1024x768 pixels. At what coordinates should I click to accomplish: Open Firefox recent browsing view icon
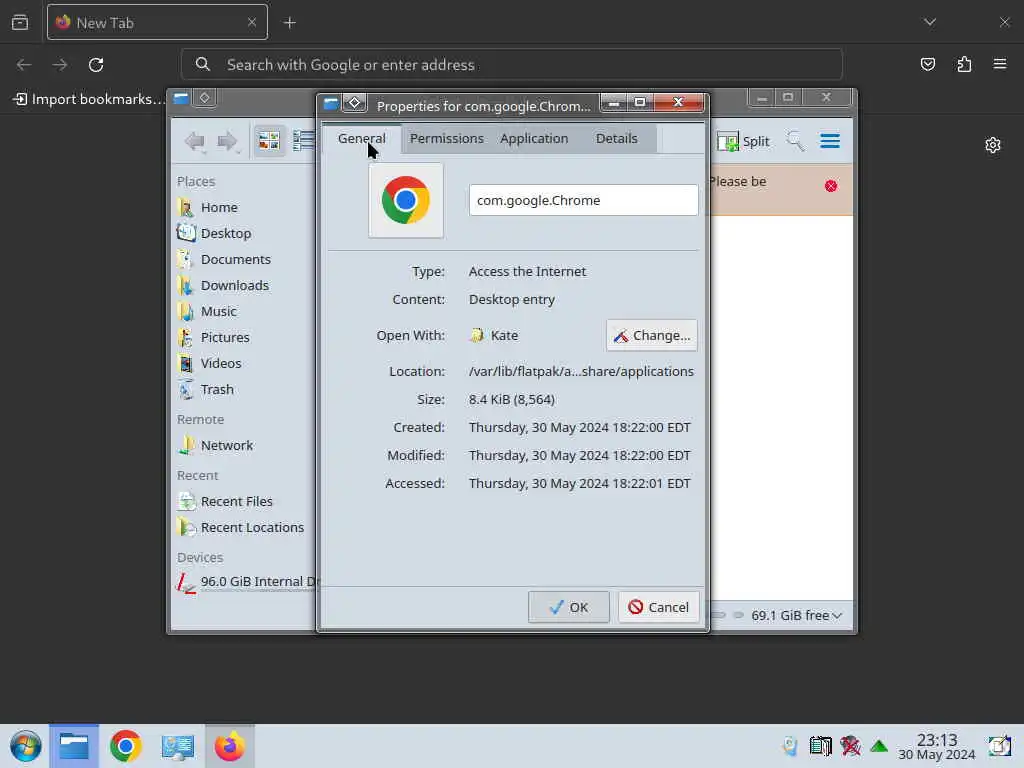tap(20, 22)
